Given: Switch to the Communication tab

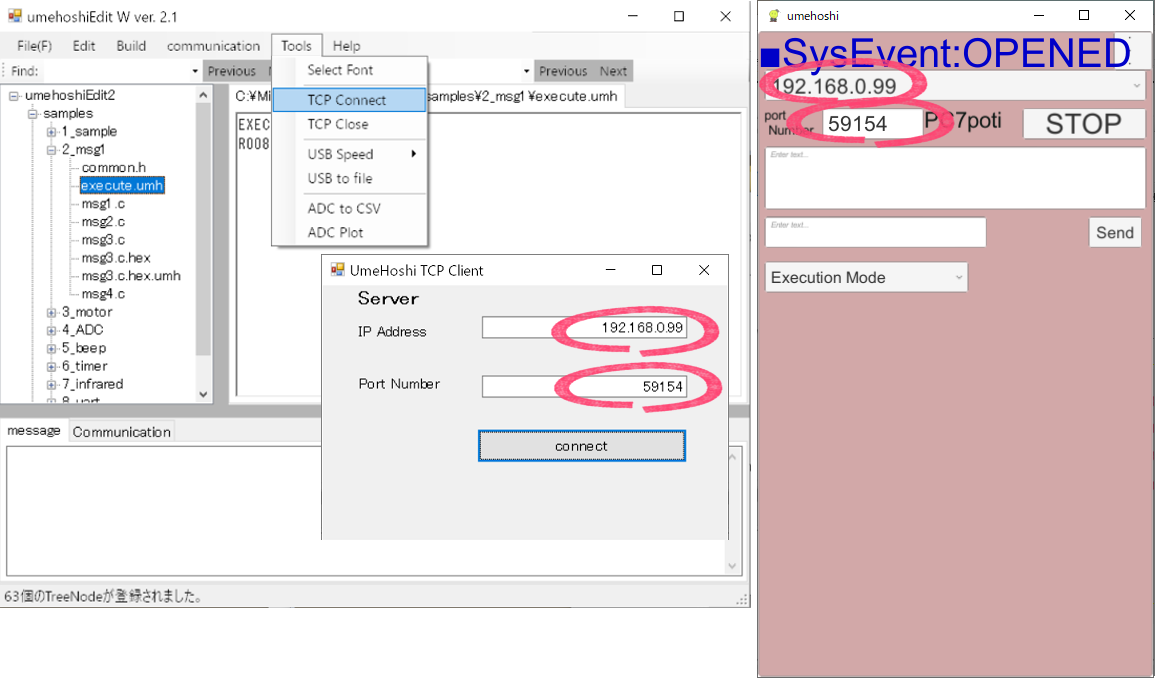Looking at the screenshot, I should pos(121,432).
